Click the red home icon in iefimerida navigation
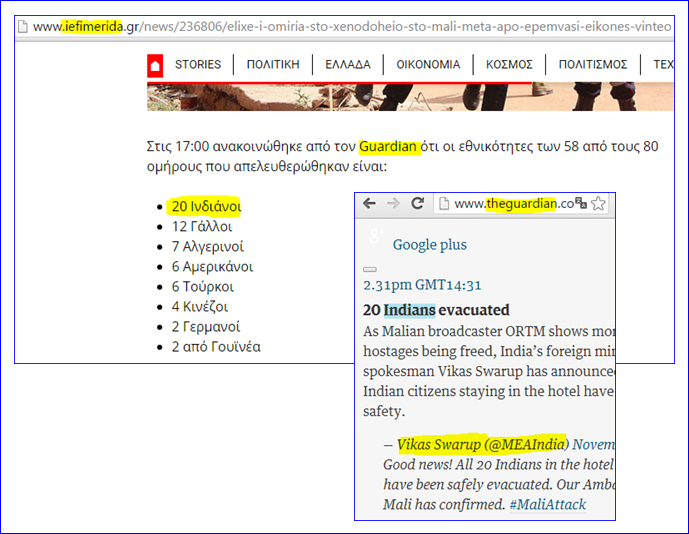 point(155,66)
